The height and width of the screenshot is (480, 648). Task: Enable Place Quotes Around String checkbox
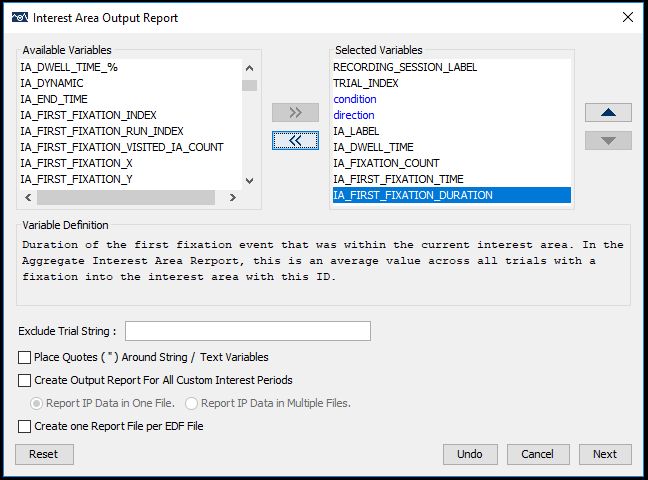(x=24, y=357)
